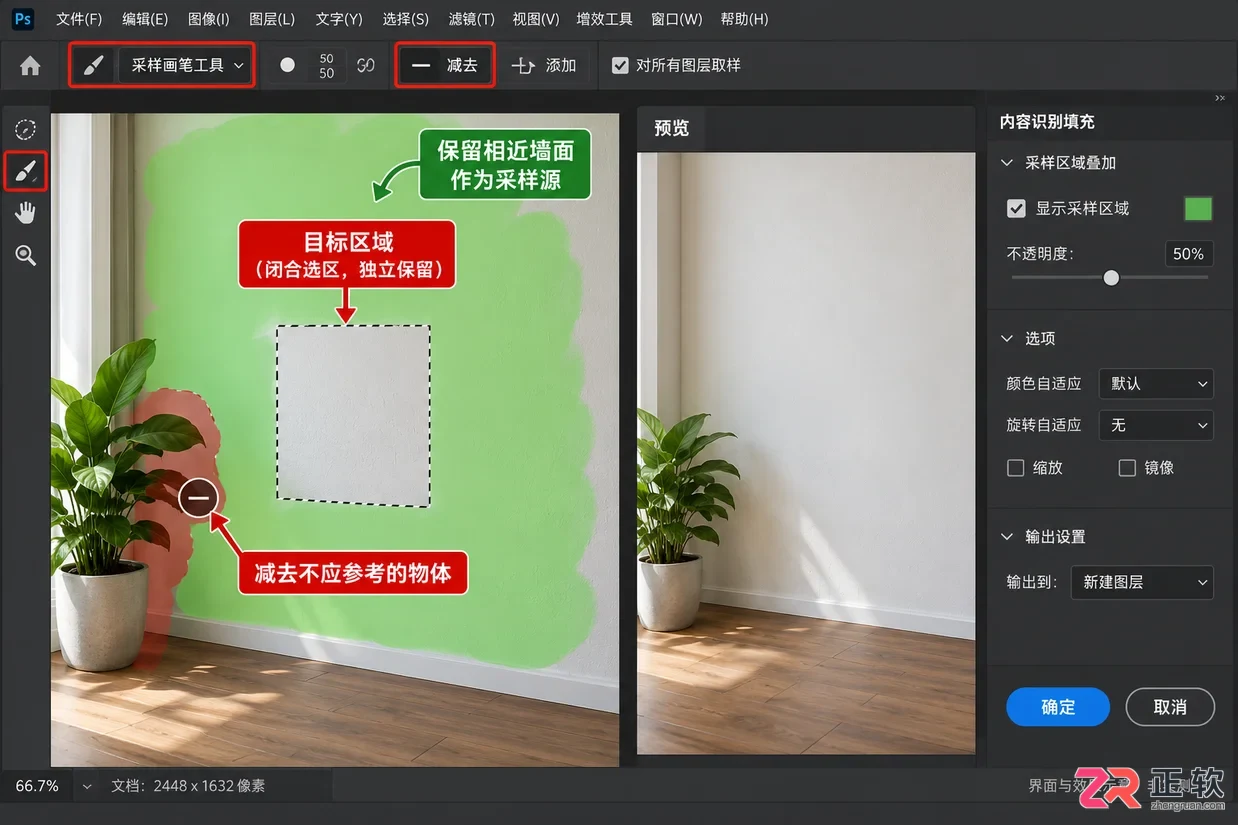Screen dimensions: 1238x825
Task: Click the 66.7% zoom value field
Action: coord(37,786)
